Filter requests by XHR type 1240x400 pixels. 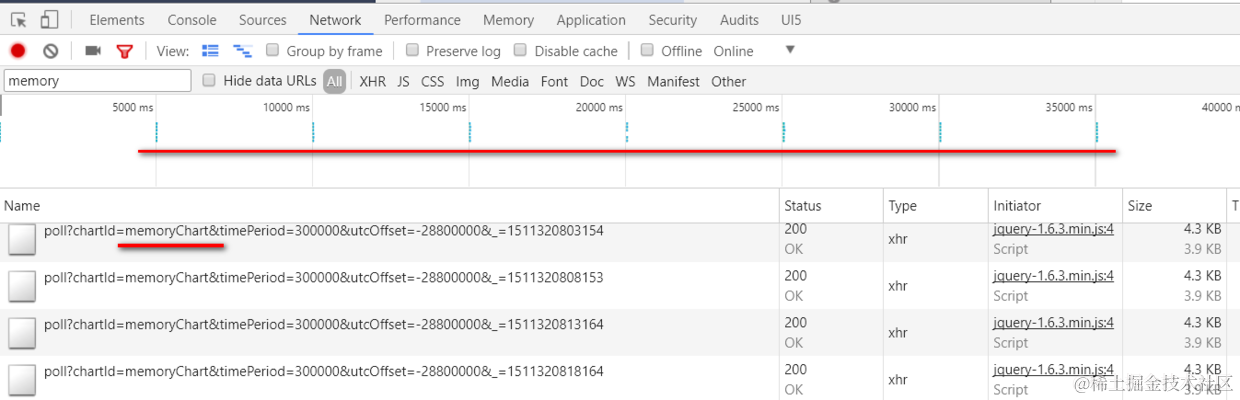click(x=372, y=81)
